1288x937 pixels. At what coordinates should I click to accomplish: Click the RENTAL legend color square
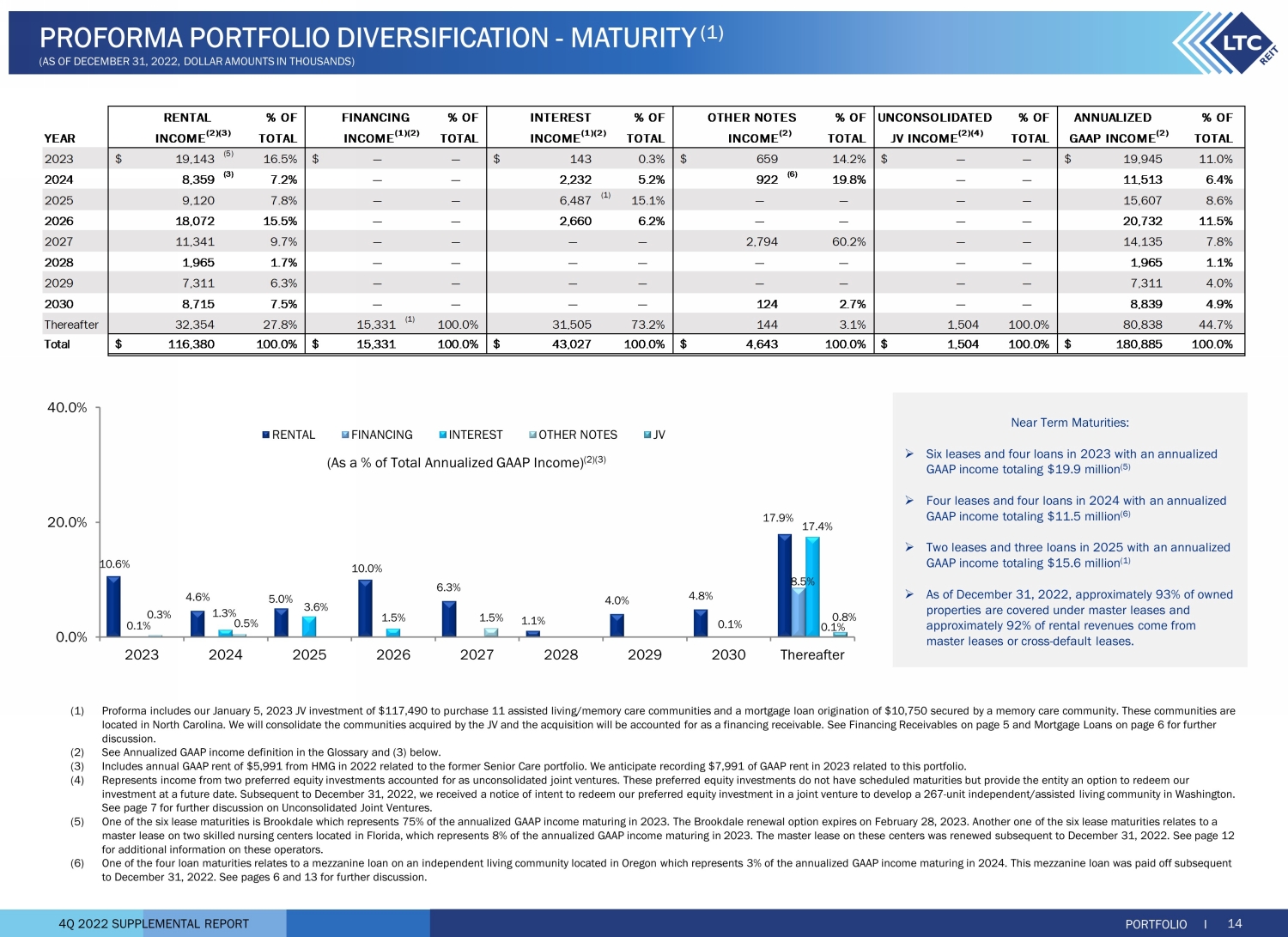pos(266,435)
